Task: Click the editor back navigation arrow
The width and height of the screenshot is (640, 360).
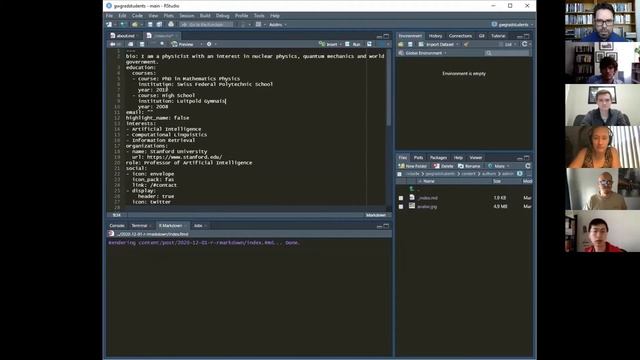Action: pos(113,44)
